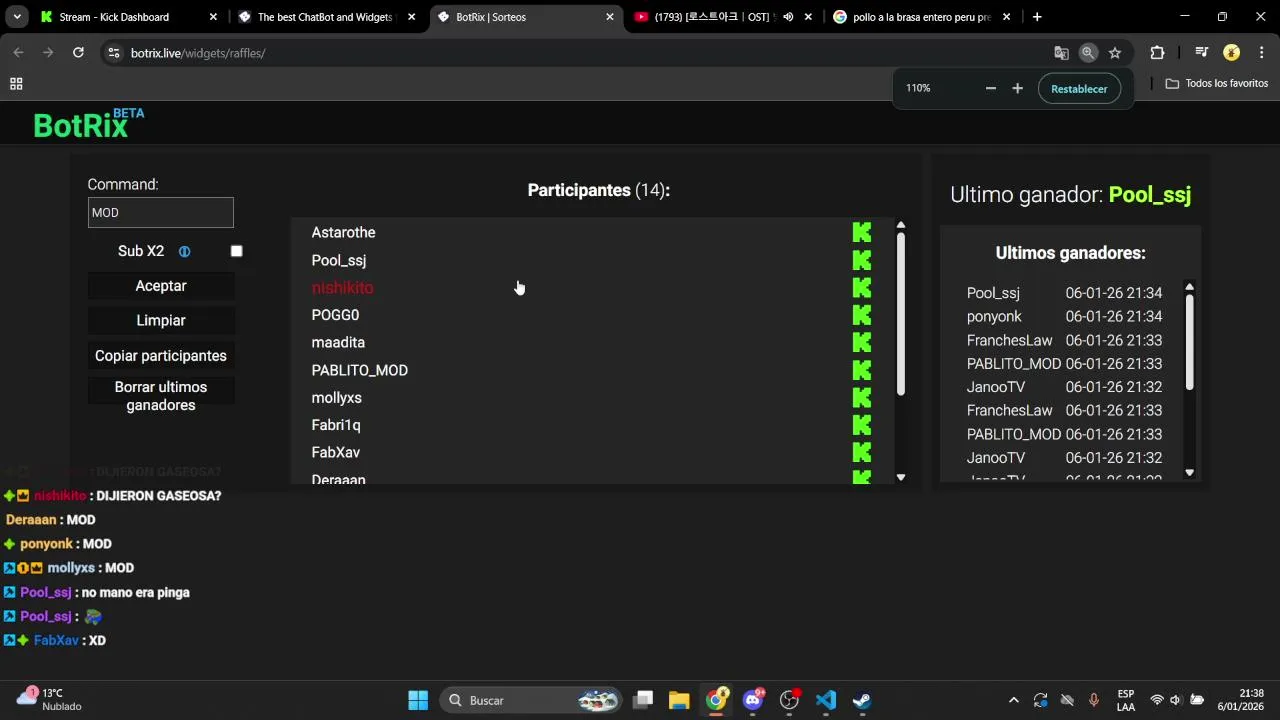Screen dimensions: 1280x720
Task: Click Kick icon beside Fabri1q
Action: point(862,426)
